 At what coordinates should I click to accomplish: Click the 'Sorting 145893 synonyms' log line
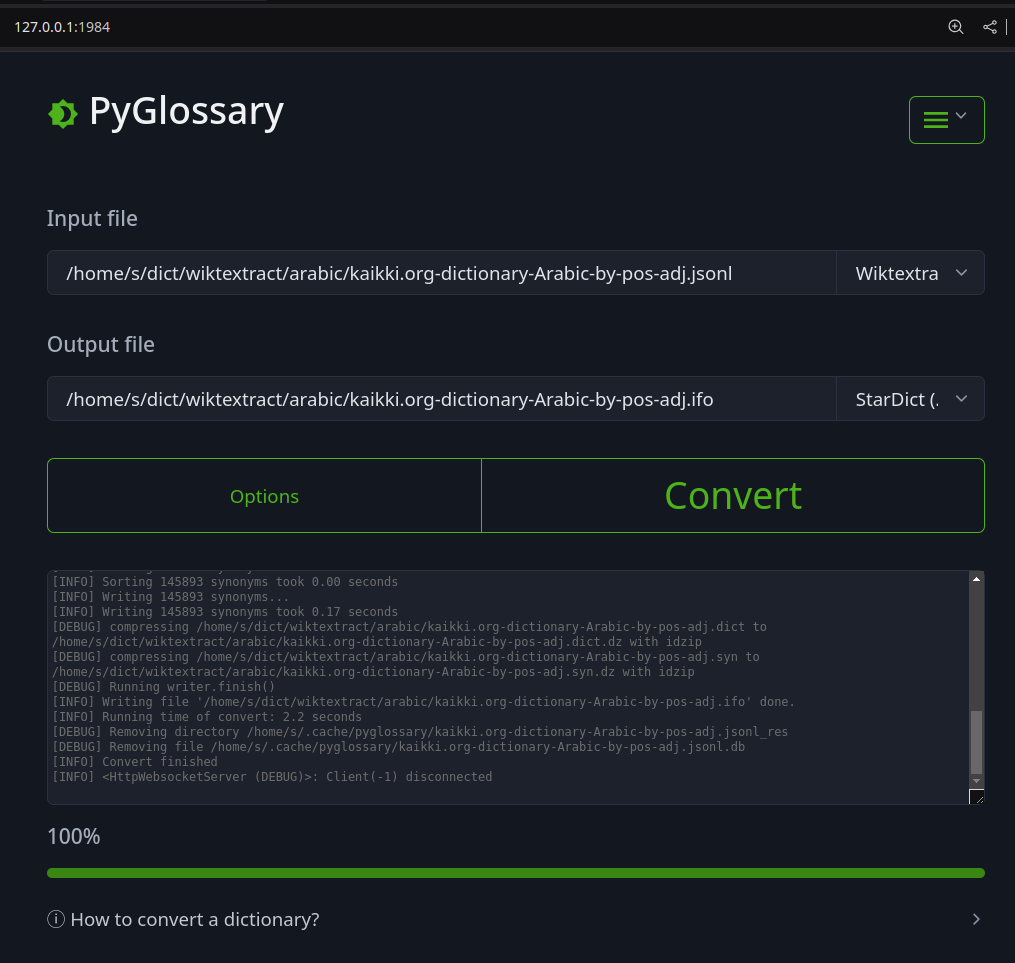(225, 582)
